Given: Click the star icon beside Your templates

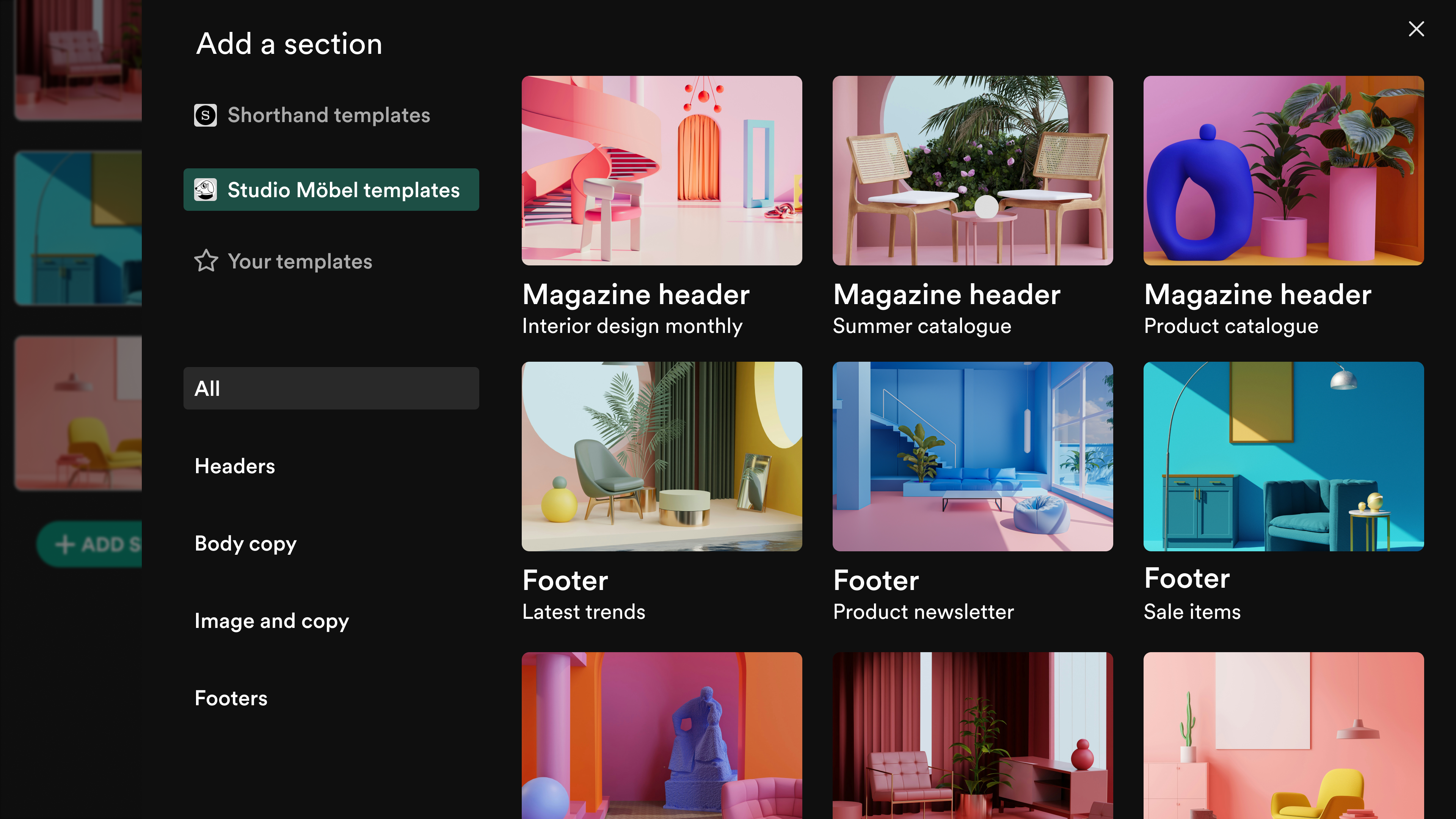Looking at the screenshot, I should [x=206, y=261].
